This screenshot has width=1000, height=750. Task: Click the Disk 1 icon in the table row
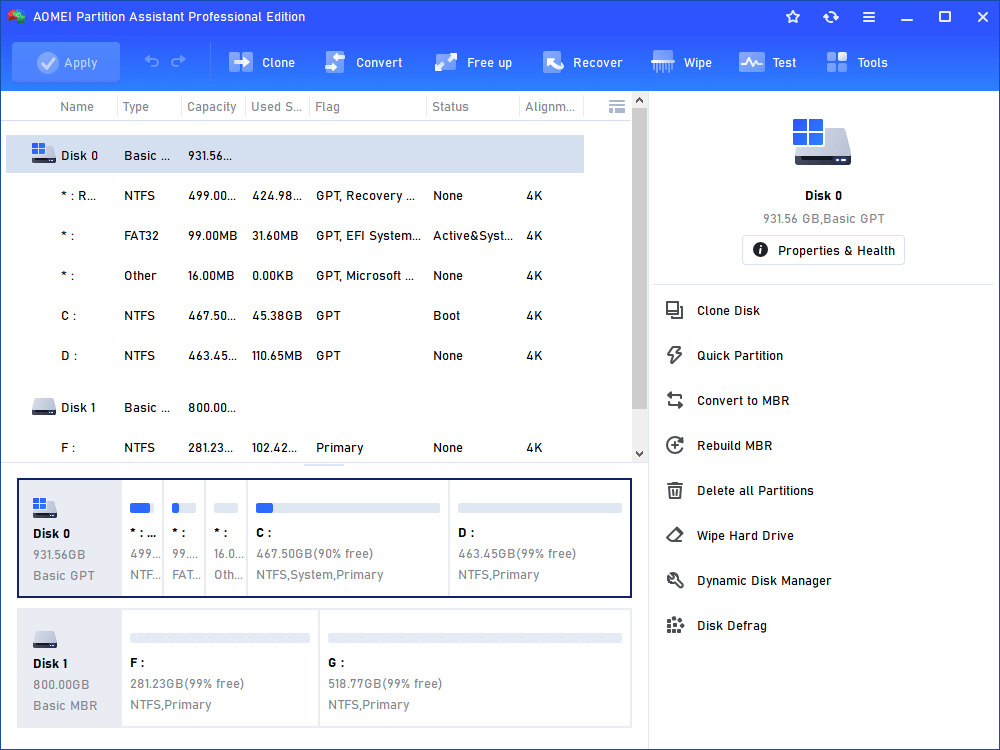coord(43,407)
